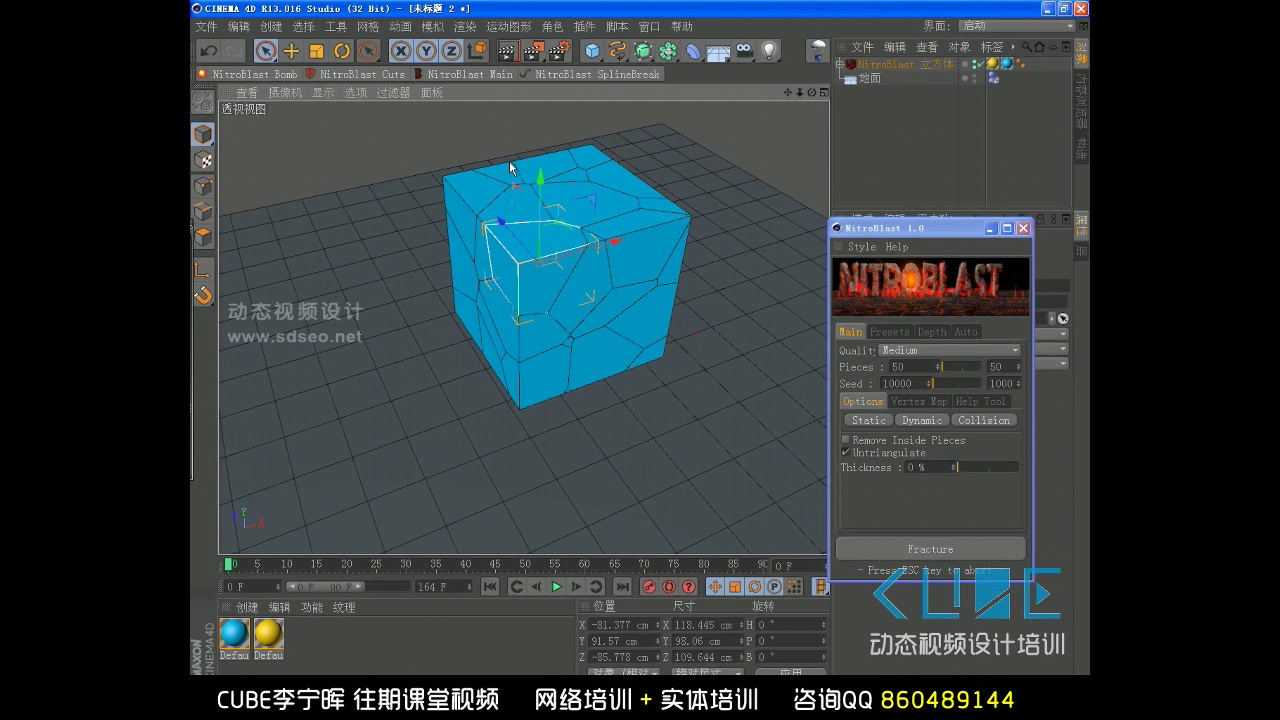
Task: Open the 插件 menu
Action: coord(585,27)
